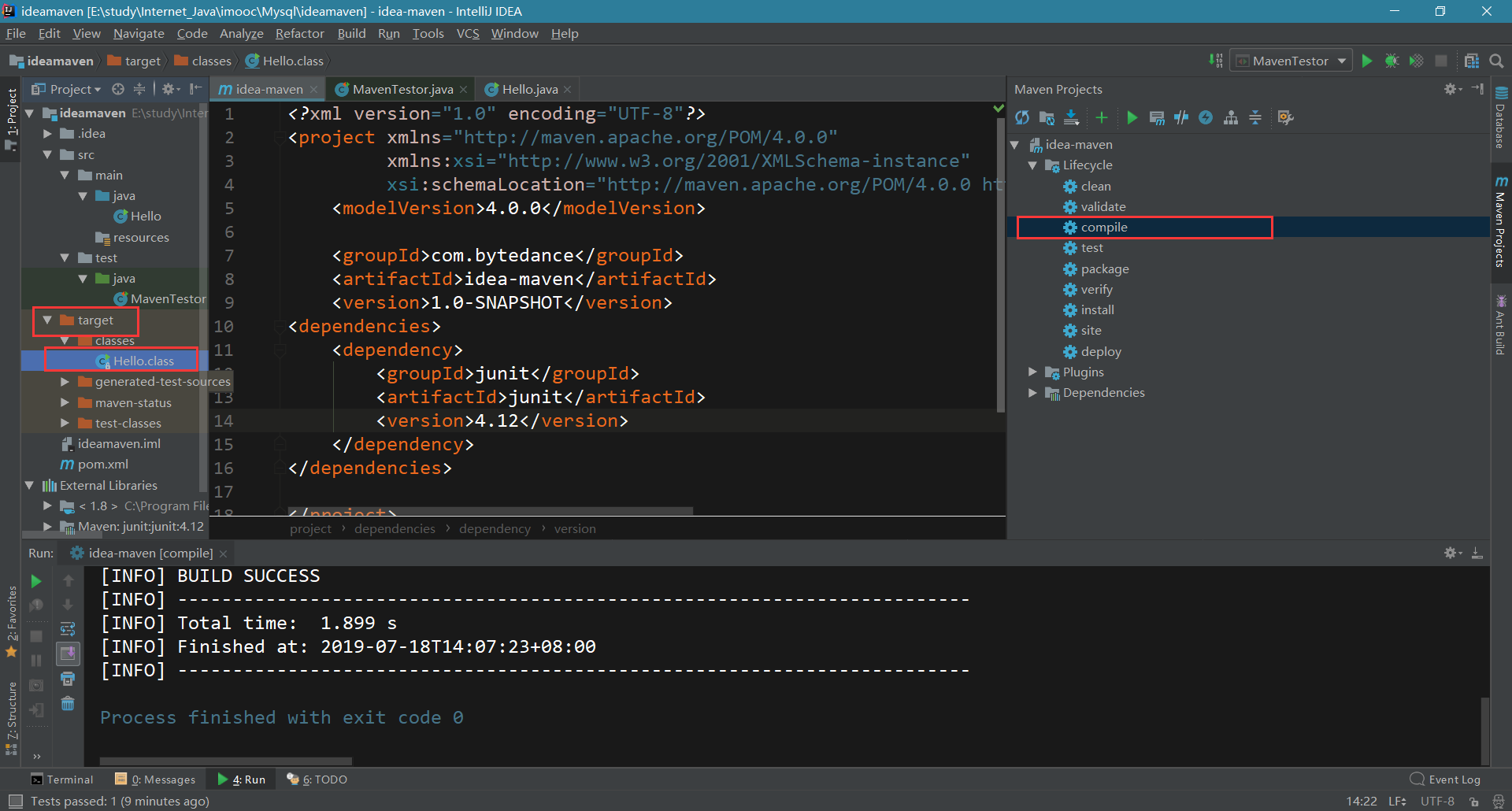Add Maven project with green plus

tap(1102, 118)
